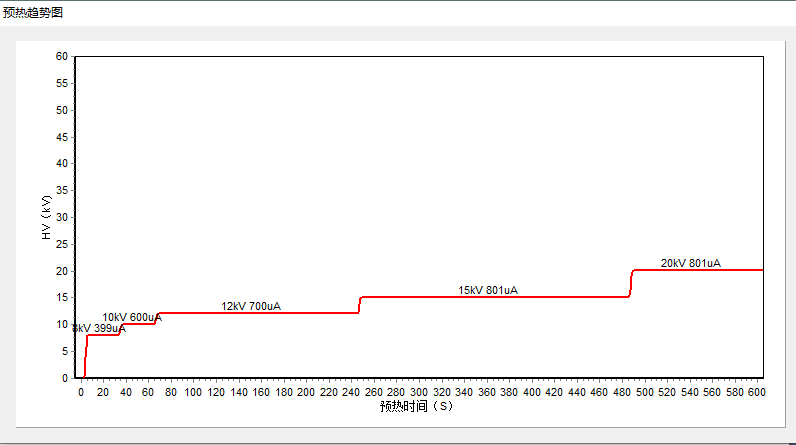This screenshot has height=445, width=796.
Task: Click the 45 tick on the HV axis
Action: pyautogui.click(x=61, y=137)
